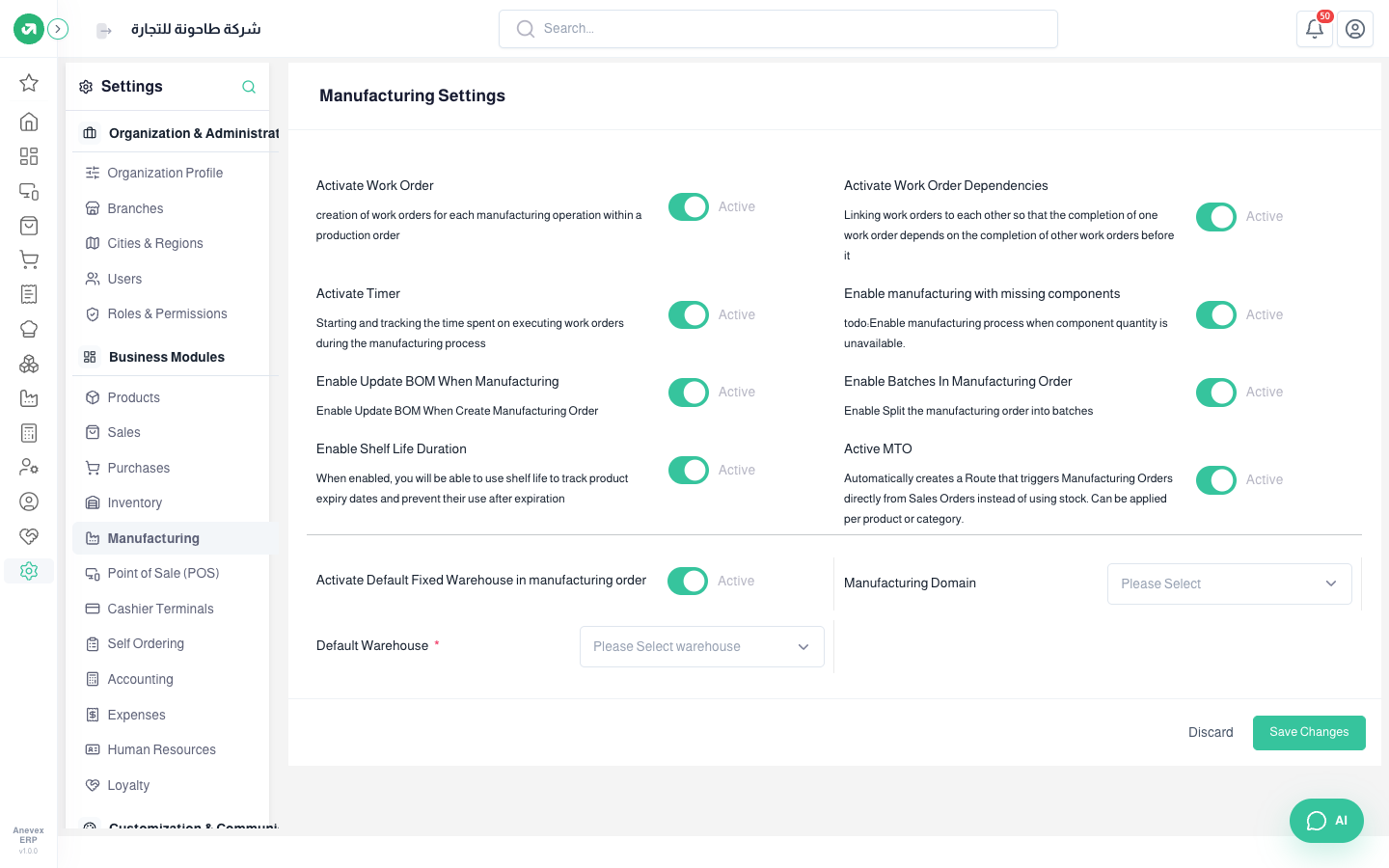The height and width of the screenshot is (868, 1389).
Task: Click the top Search field
Action: tap(778, 29)
